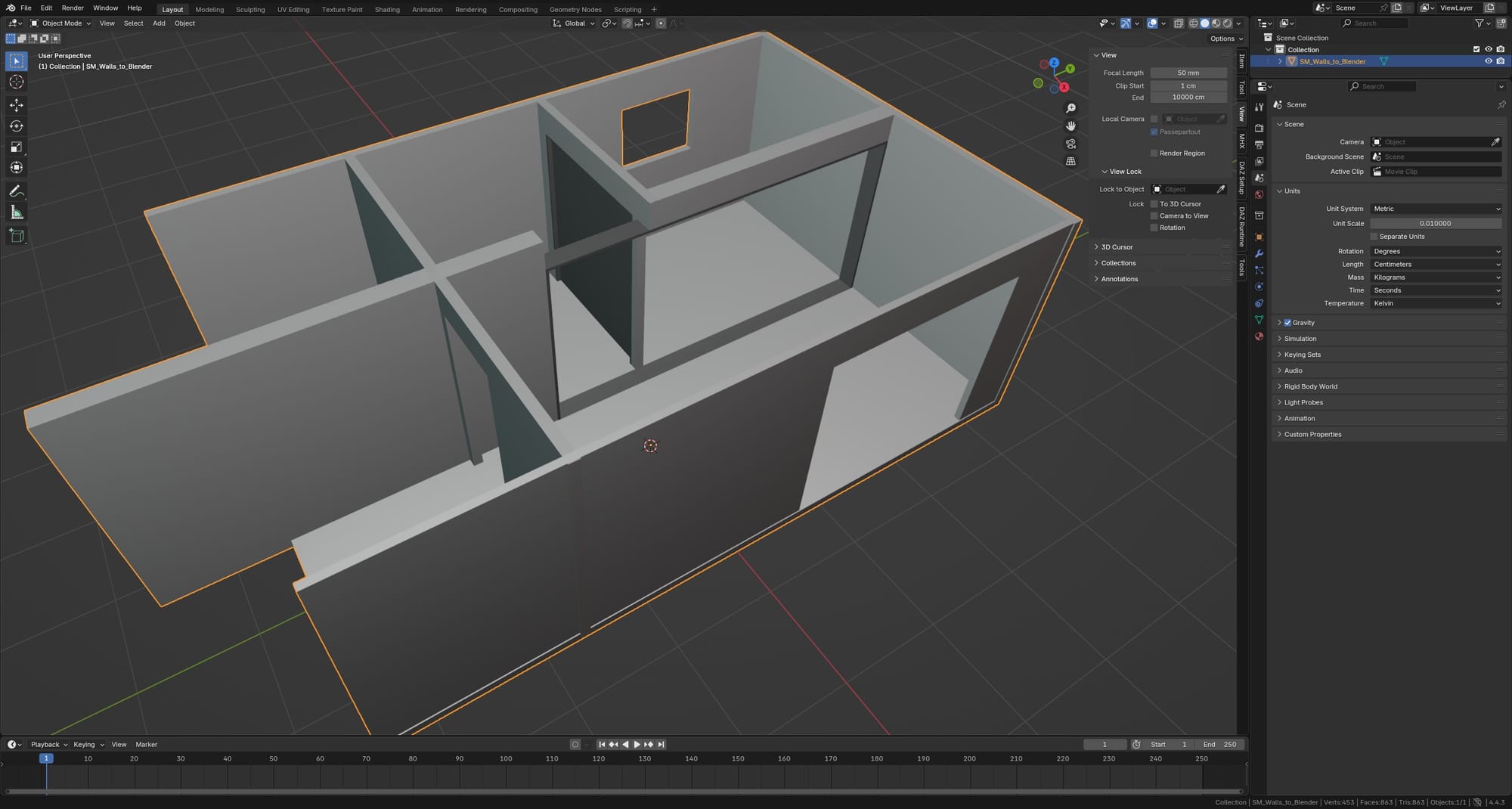Select the Rotate tool

[x=17, y=126]
